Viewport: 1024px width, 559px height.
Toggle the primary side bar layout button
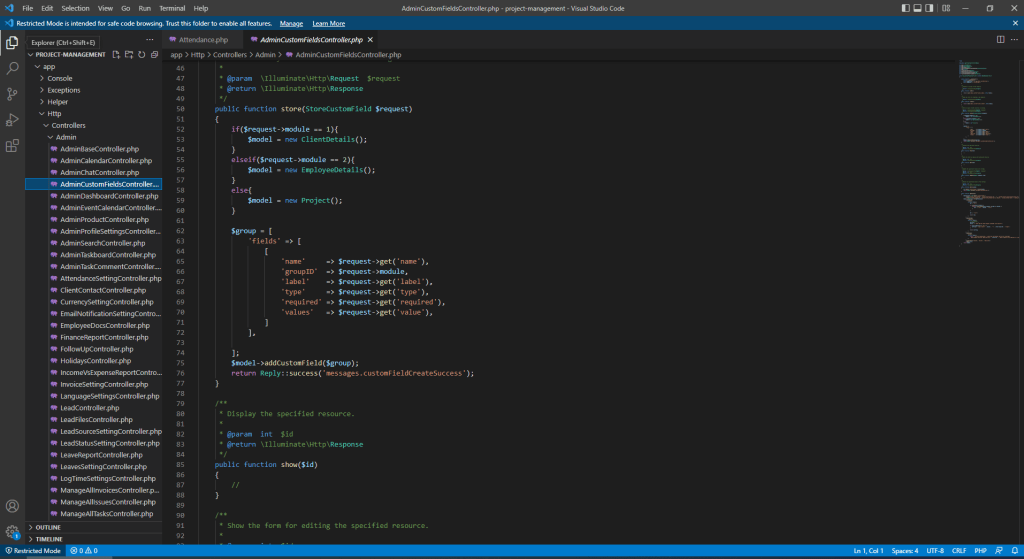coord(906,8)
